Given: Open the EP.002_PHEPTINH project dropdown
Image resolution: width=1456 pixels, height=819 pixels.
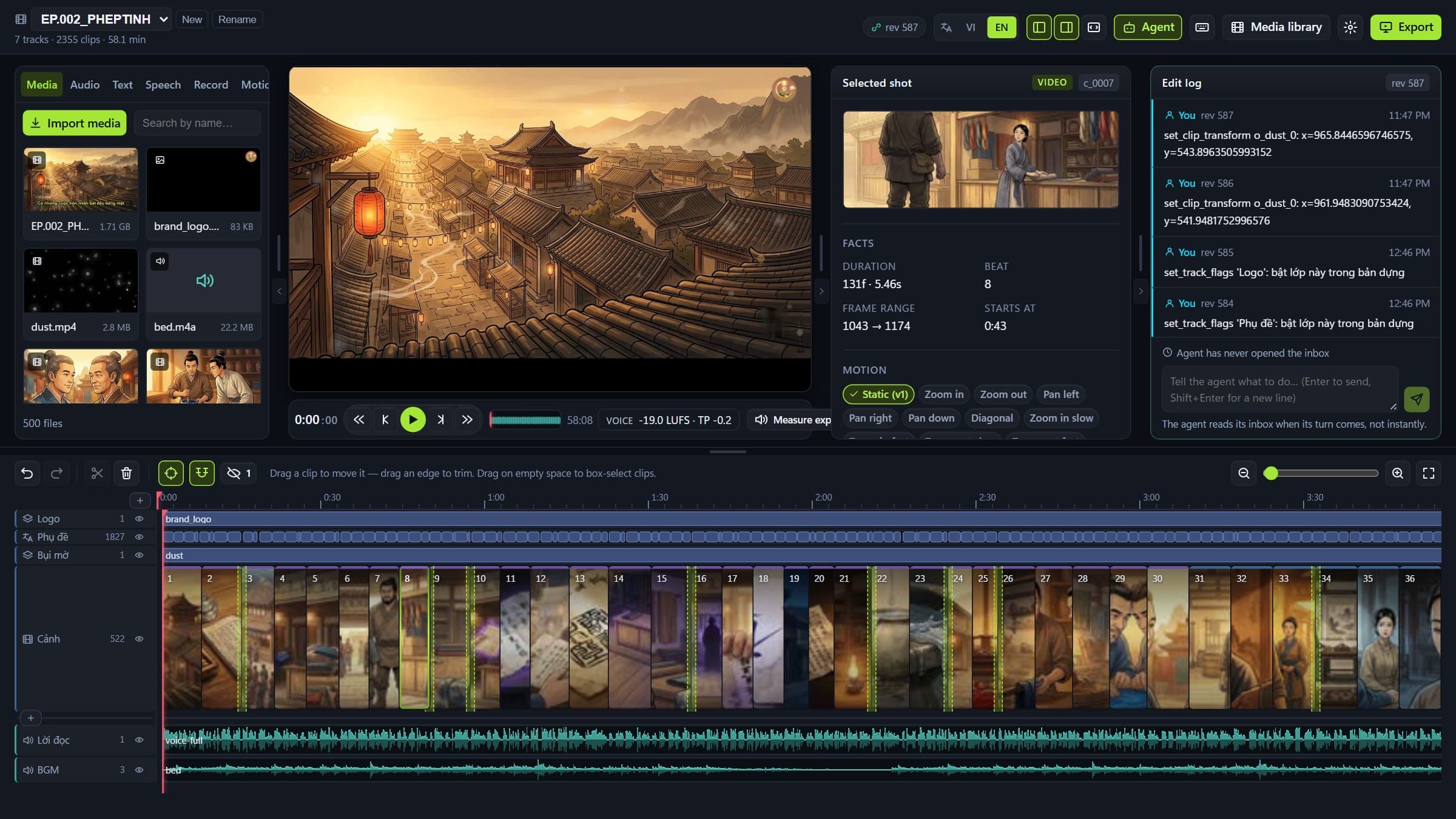Looking at the screenshot, I should 101,19.
